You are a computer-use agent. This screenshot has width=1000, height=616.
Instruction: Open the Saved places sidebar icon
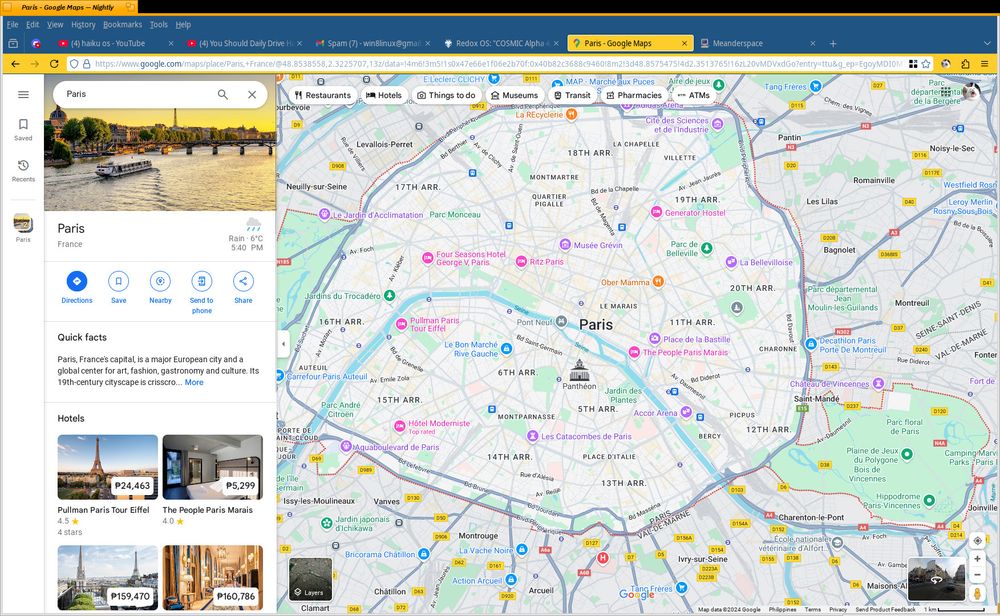(23, 129)
